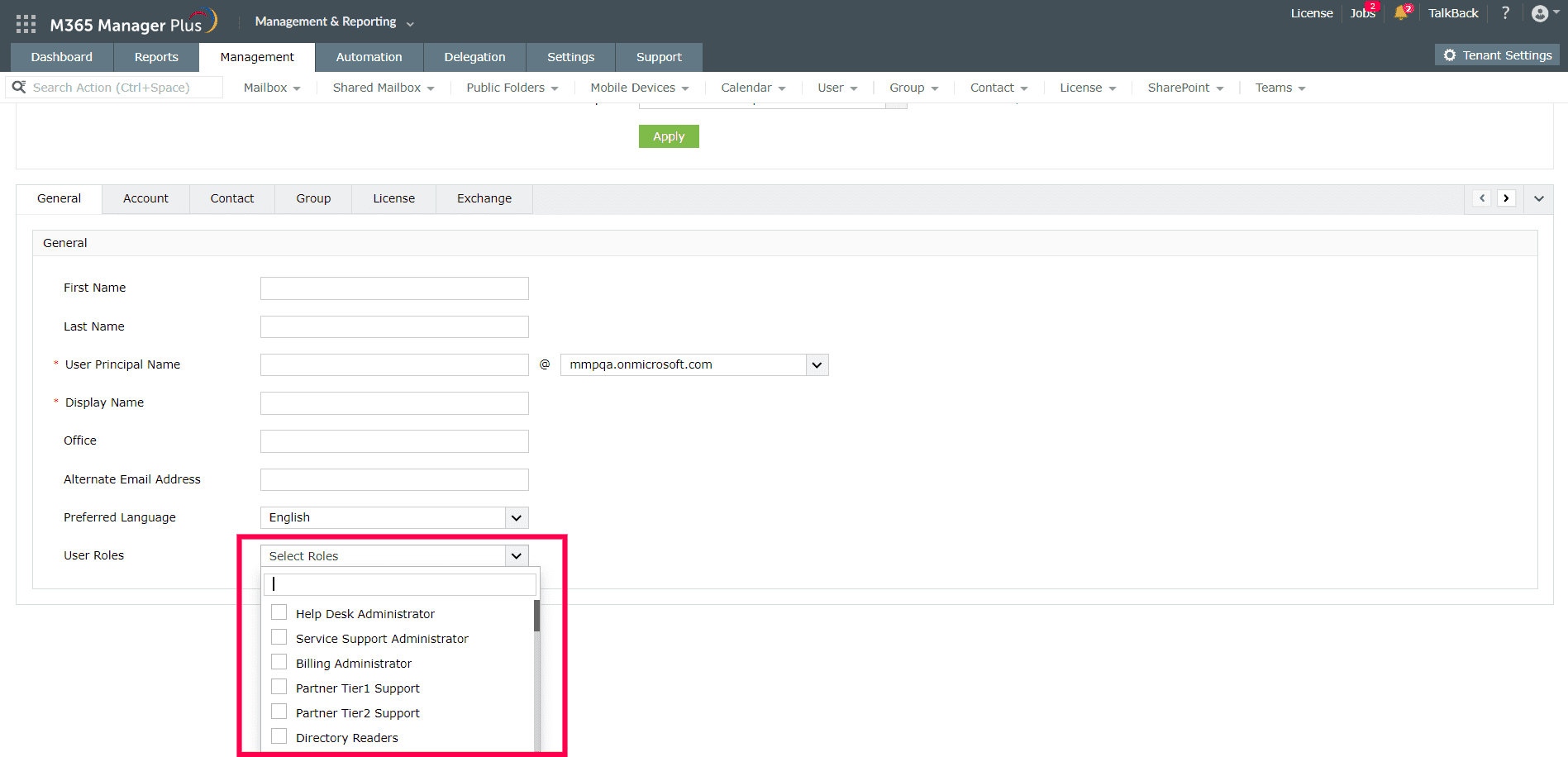
Task: Go to the Dashboard tab
Action: coord(62,57)
